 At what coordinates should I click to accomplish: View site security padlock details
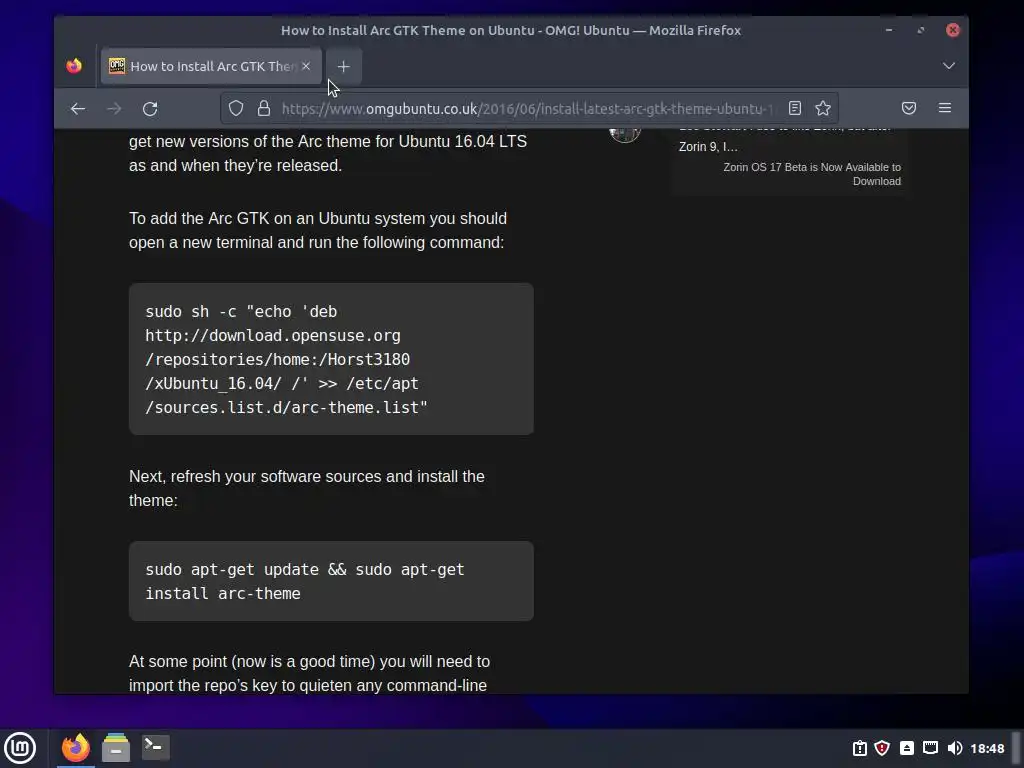pyautogui.click(x=264, y=108)
